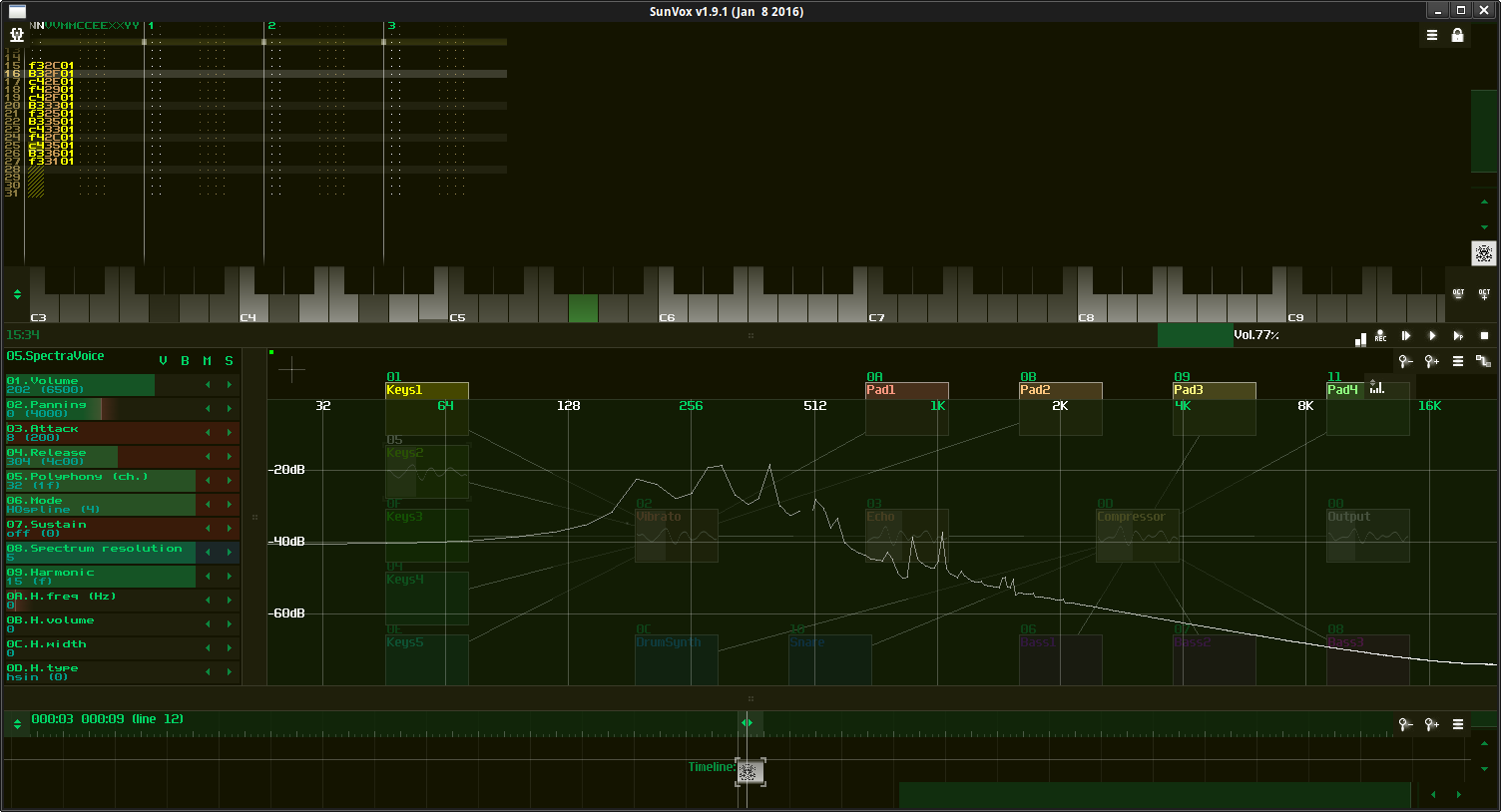Screen dimensions: 1501x812
Task: Mute SpectraVoice with the M button
Action: click(207, 361)
